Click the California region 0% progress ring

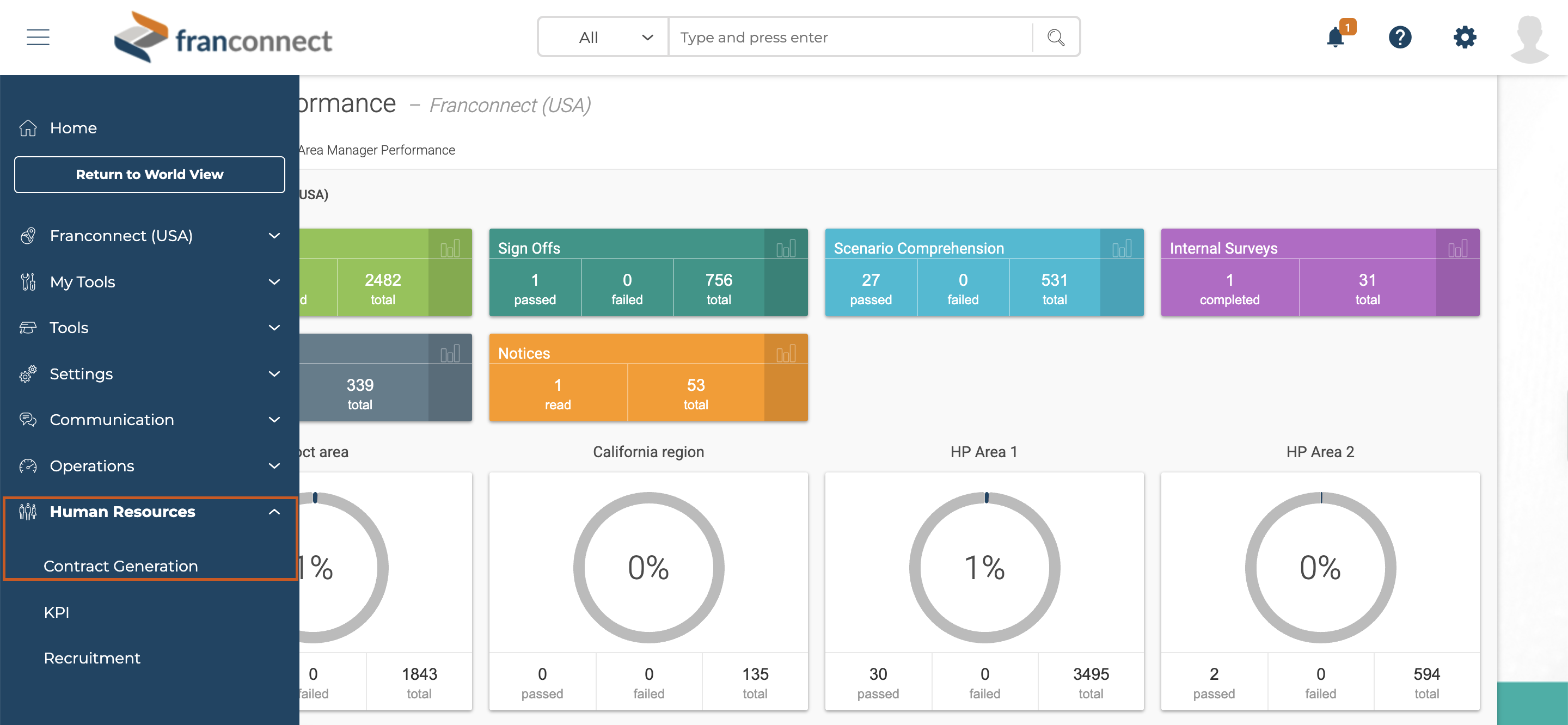[x=648, y=567]
